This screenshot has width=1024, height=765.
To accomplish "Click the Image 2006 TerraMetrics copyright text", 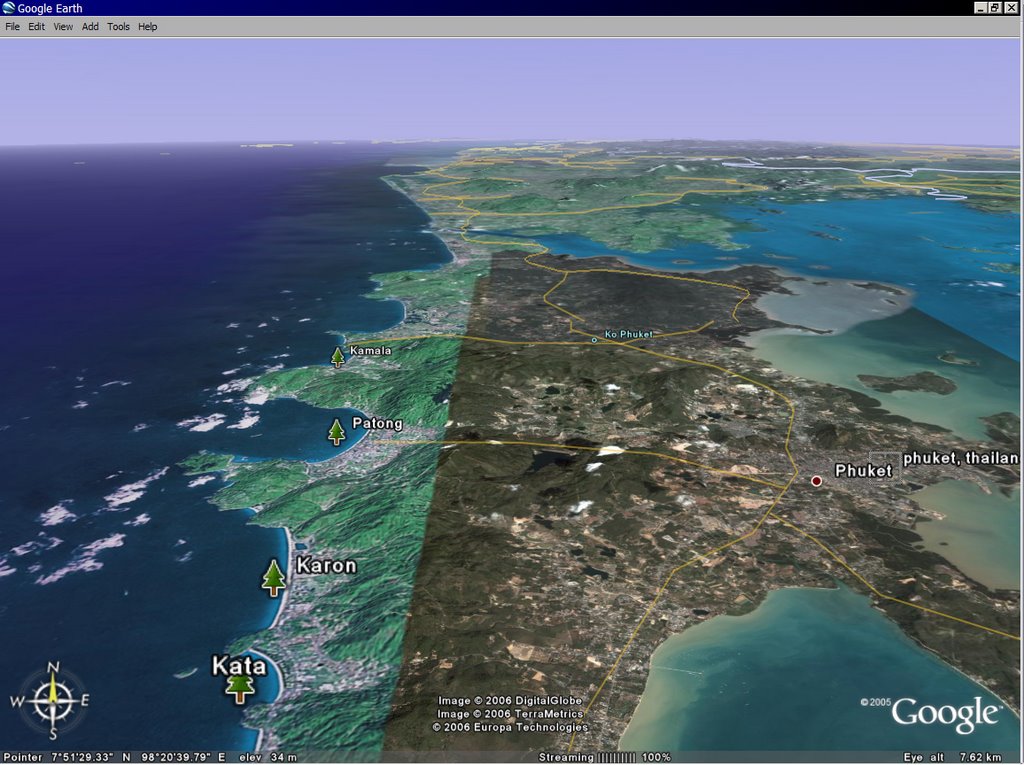I will (x=510, y=714).
